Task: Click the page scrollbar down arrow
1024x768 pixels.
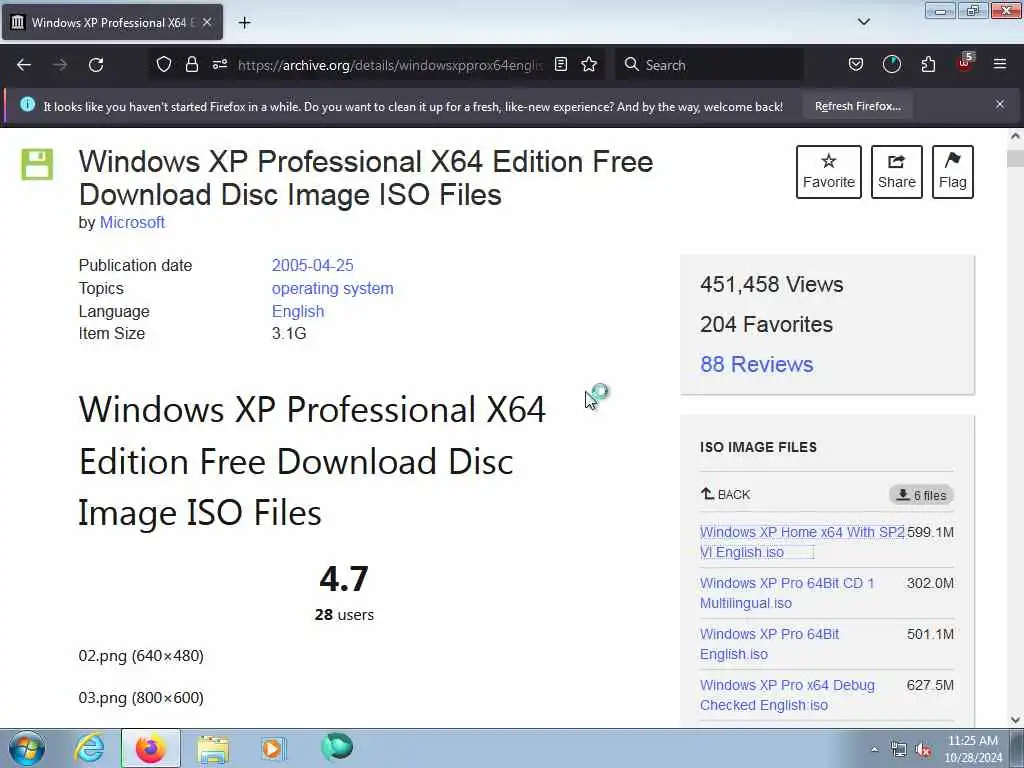Action: [x=1015, y=719]
